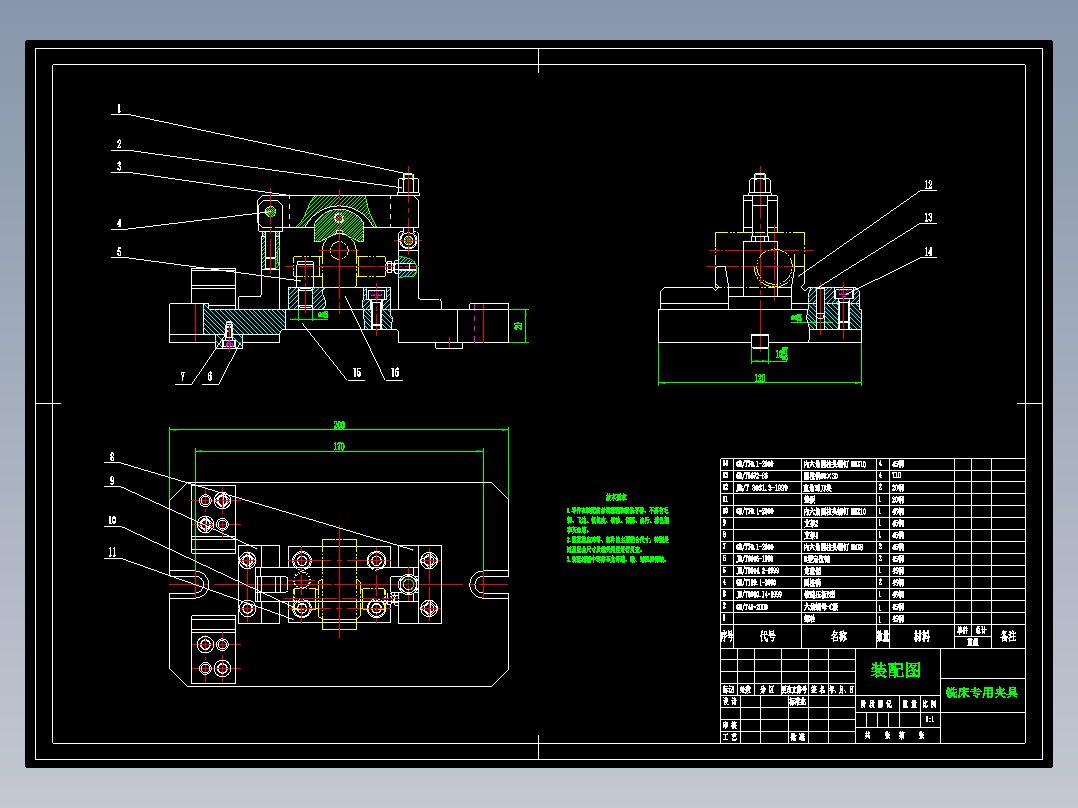Click part callout number 12
Image resolution: width=1078 pixels, height=808 pixels.
coord(928,185)
